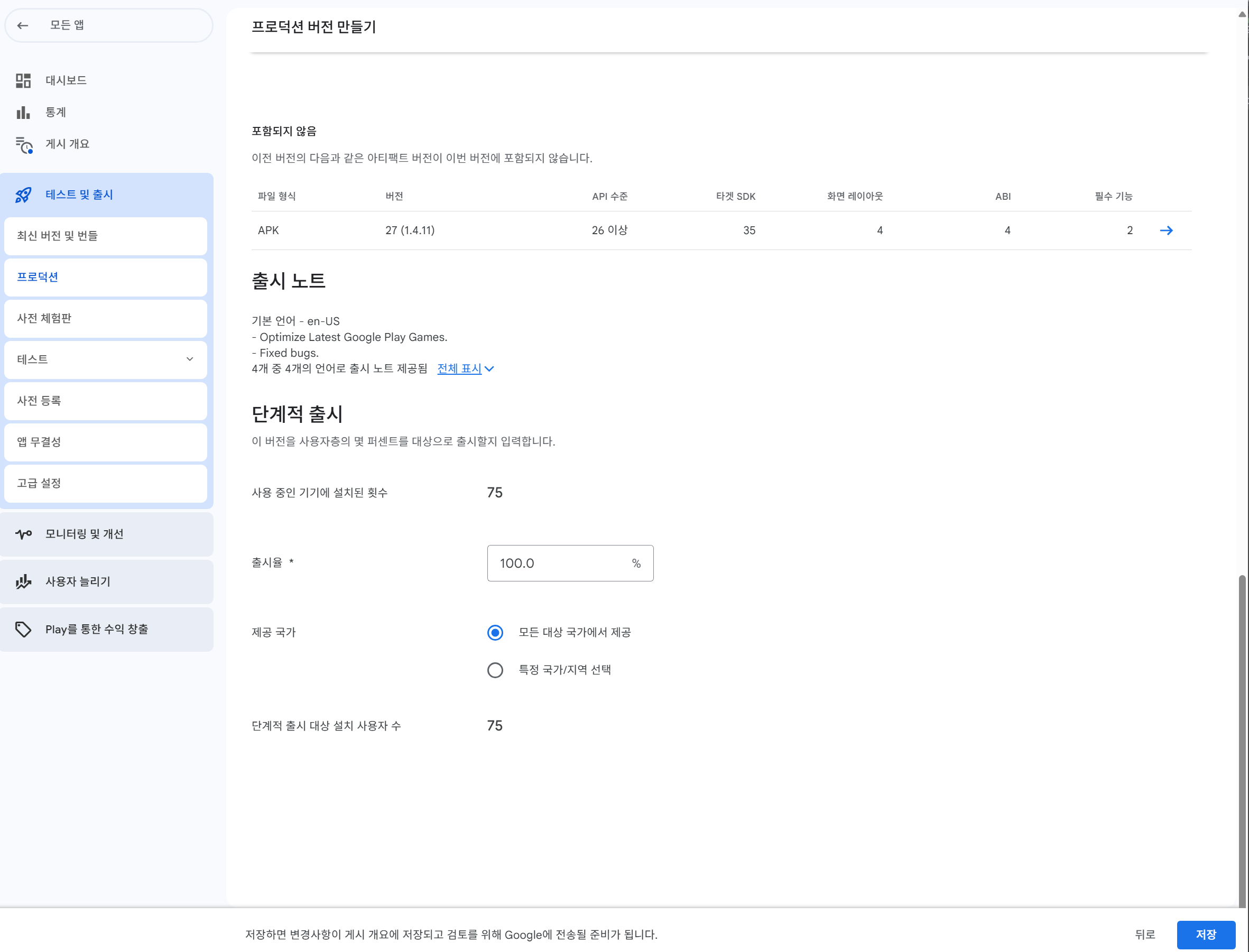Open 게시 개요 publishing overview icon
This screenshot has width=1249, height=952.
(24, 144)
